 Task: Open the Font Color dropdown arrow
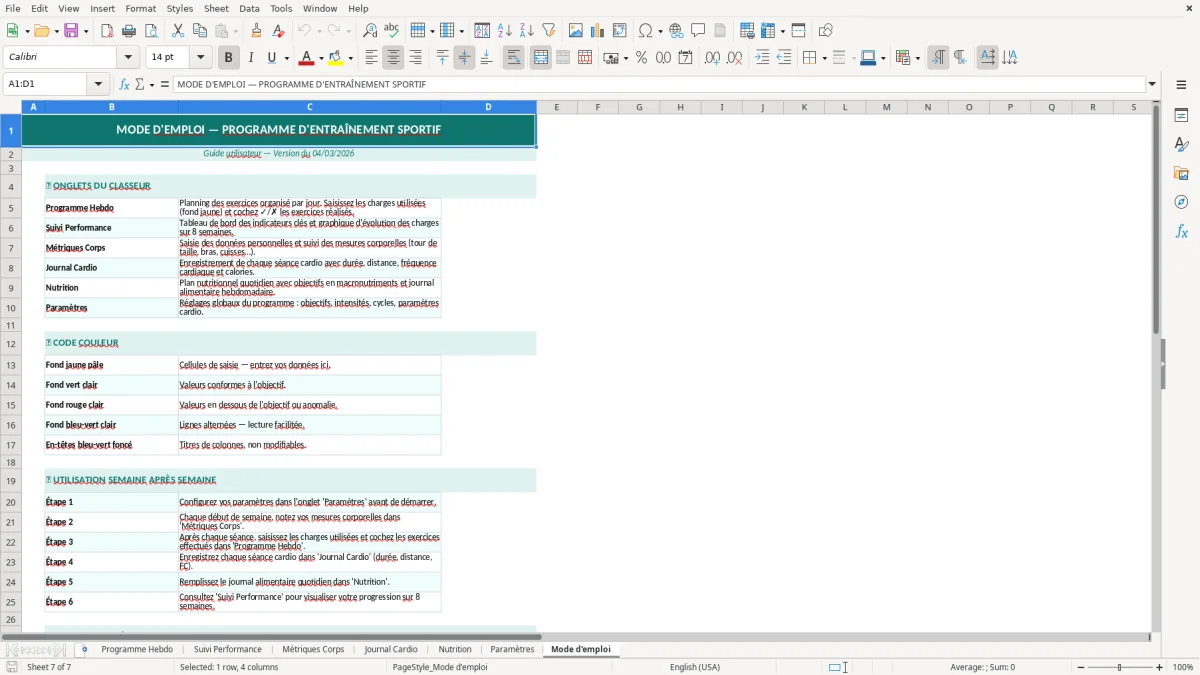320,58
